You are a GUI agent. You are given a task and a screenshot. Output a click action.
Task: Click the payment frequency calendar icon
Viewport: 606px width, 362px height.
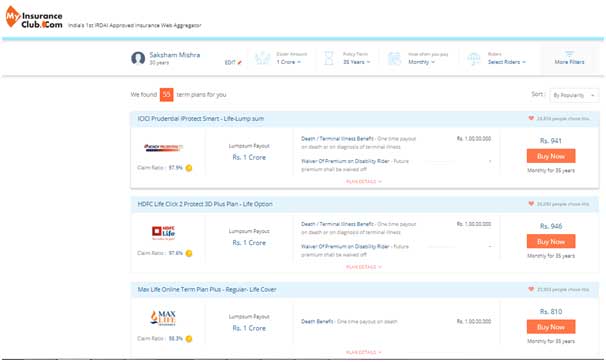pyautogui.click(x=395, y=58)
